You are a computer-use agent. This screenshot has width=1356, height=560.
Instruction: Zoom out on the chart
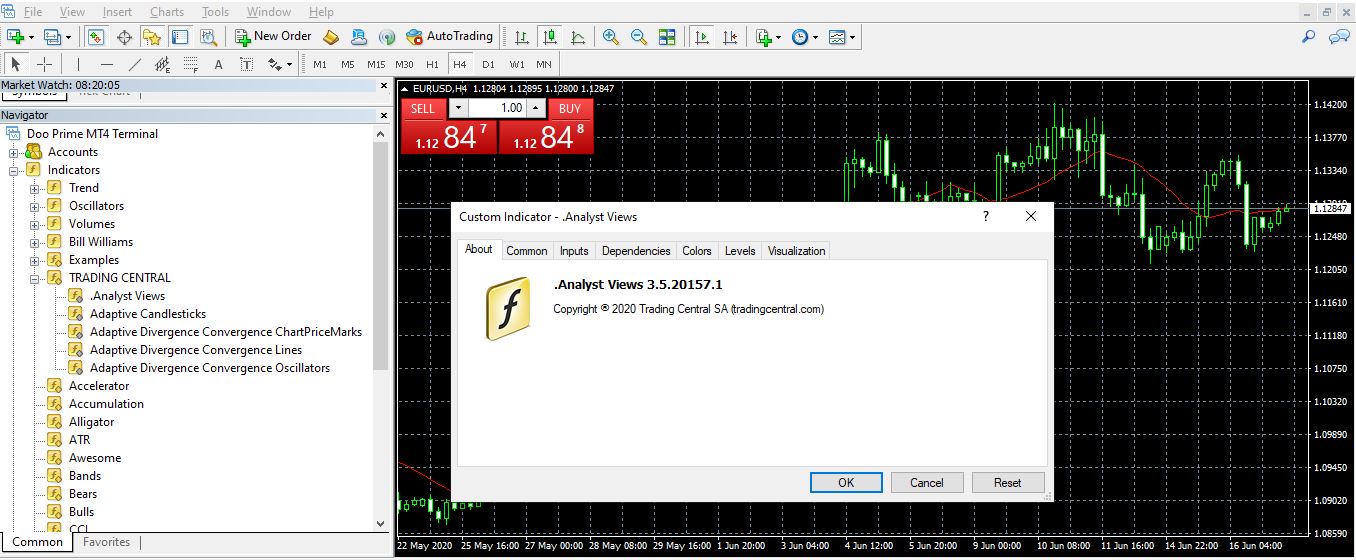tap(638, 37)
